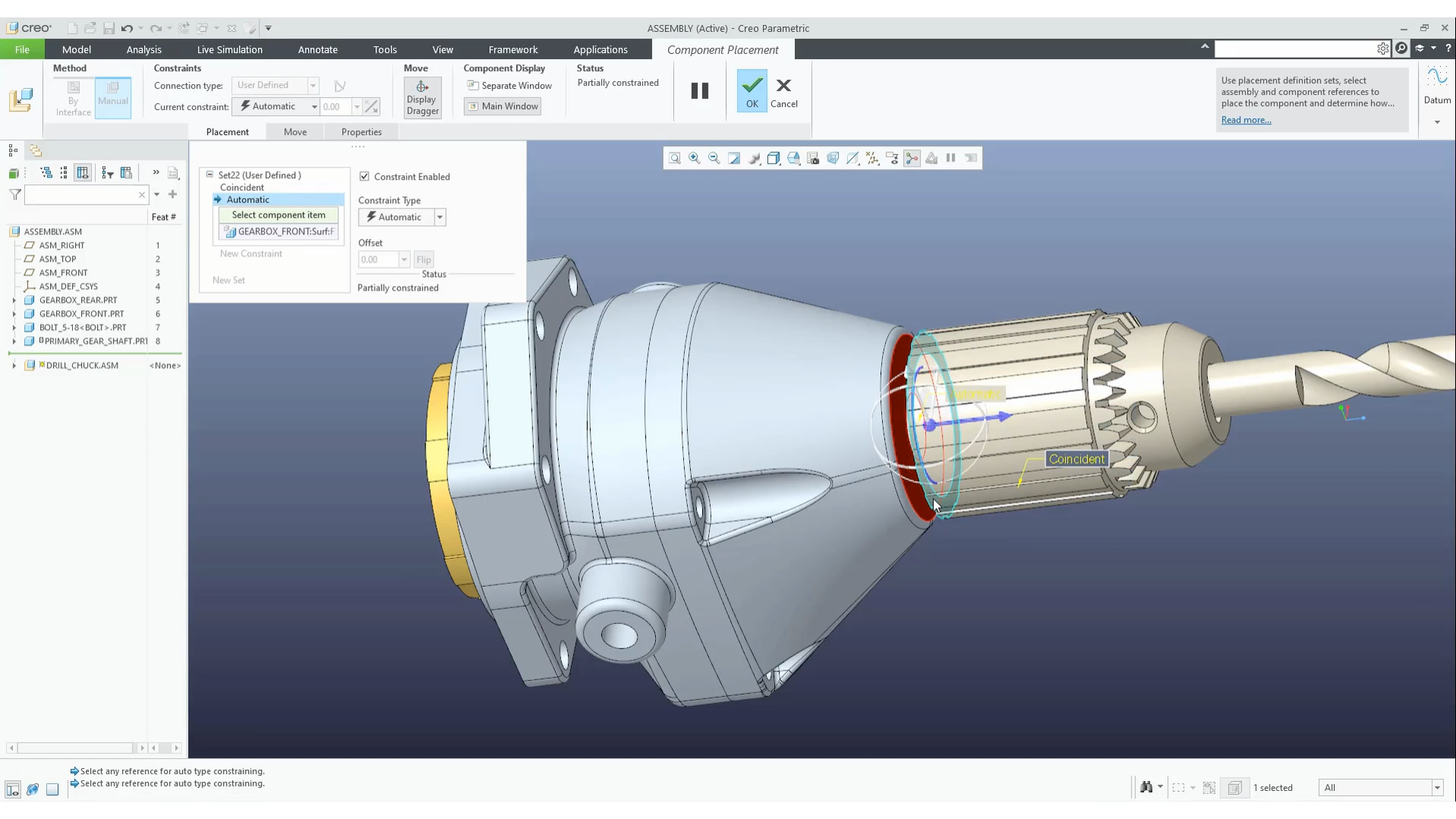
Task: Click the Windows switcher icon in quick access
Action: click(x=202, y=28)
